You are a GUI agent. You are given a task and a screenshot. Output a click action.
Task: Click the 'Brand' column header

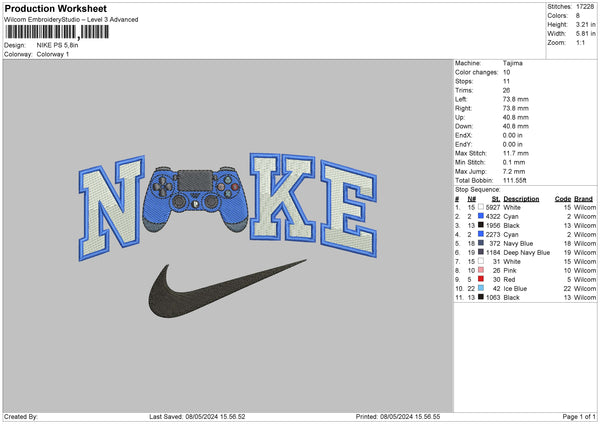point(583,199)
